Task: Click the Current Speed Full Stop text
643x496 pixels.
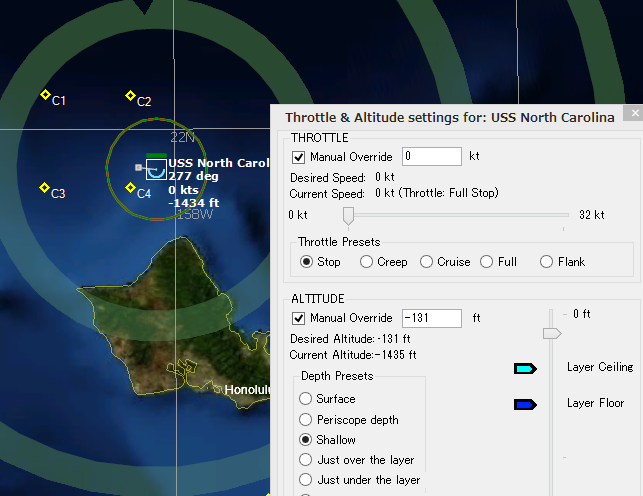Action: coord(394,193)
